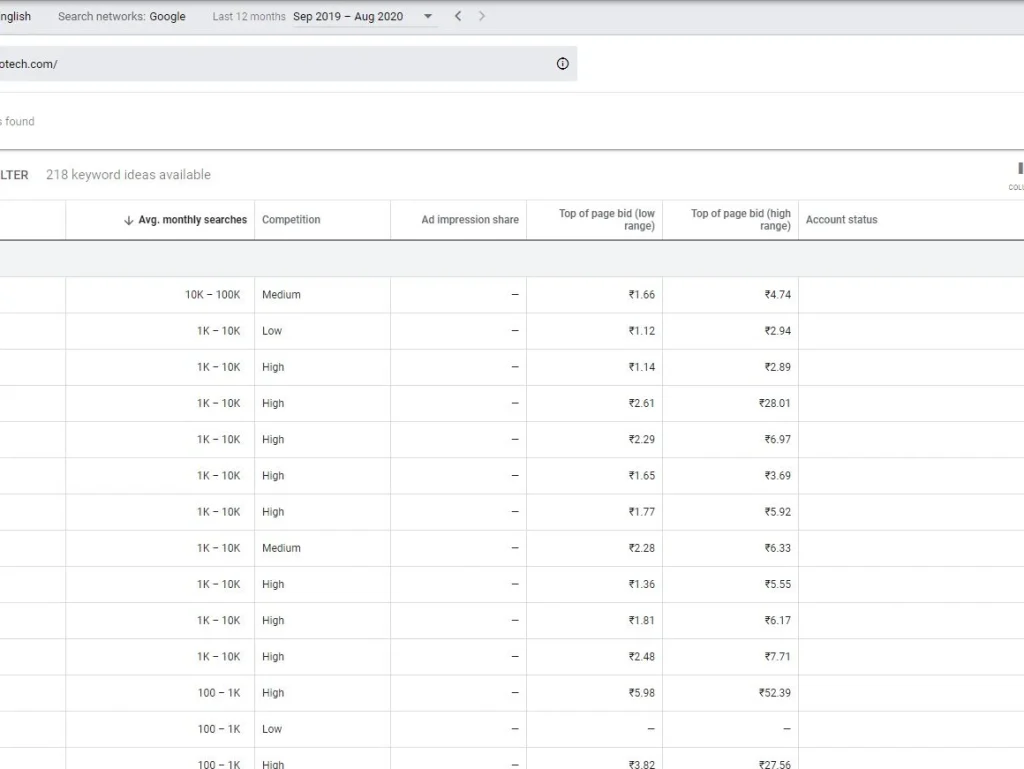This screenshot has width=1024, height=769.
Task: Click the sort arrow beside Avg. monthly searches
Action: coord(128,220)
